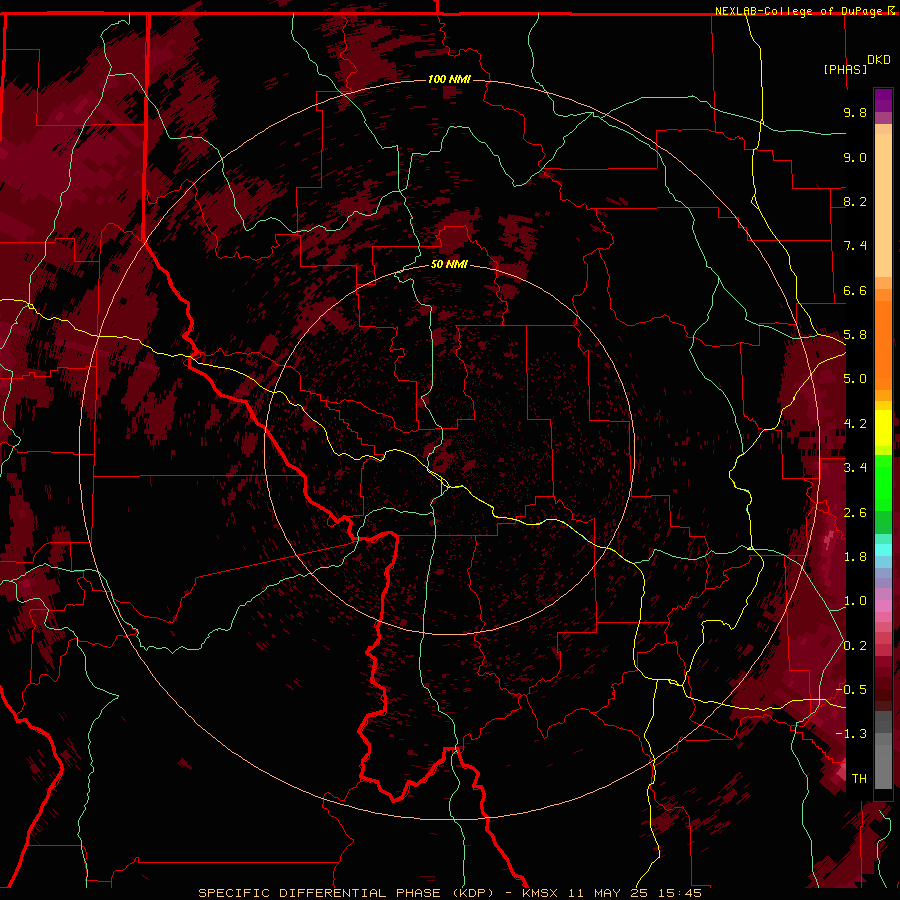Click the bright green band of the color bar

click(x=883, y=482)
